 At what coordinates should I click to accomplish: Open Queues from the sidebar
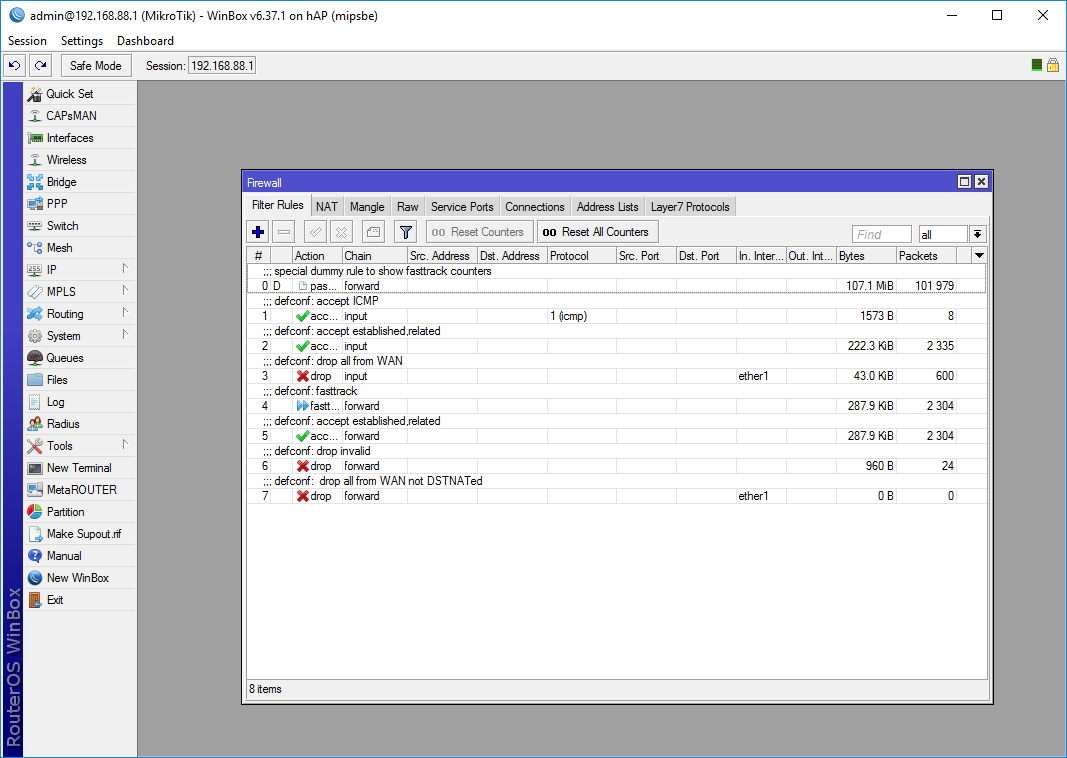(x=80, y=358)
